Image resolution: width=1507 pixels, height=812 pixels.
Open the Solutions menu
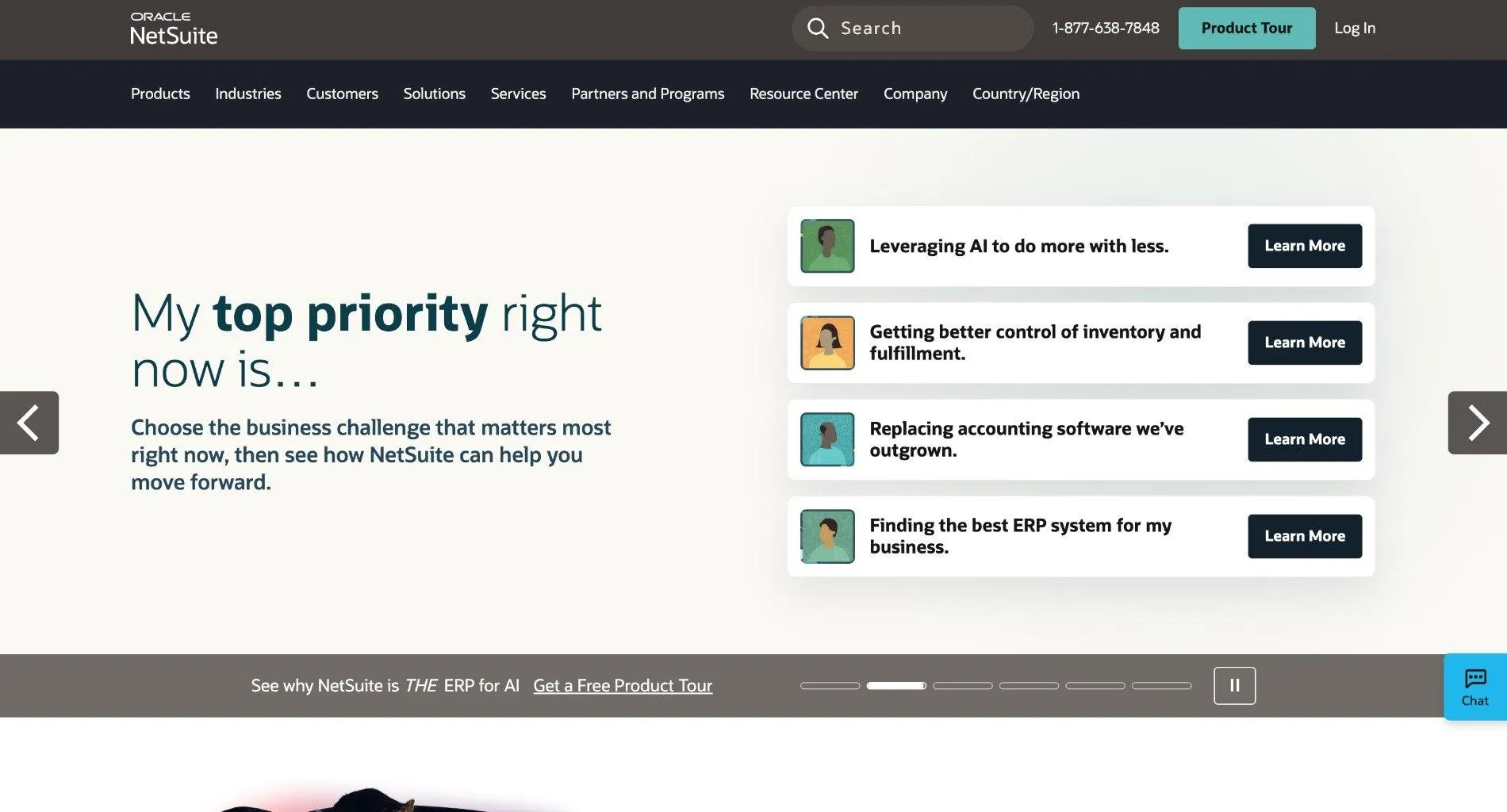pyautogui.click(x=435, y=94)
